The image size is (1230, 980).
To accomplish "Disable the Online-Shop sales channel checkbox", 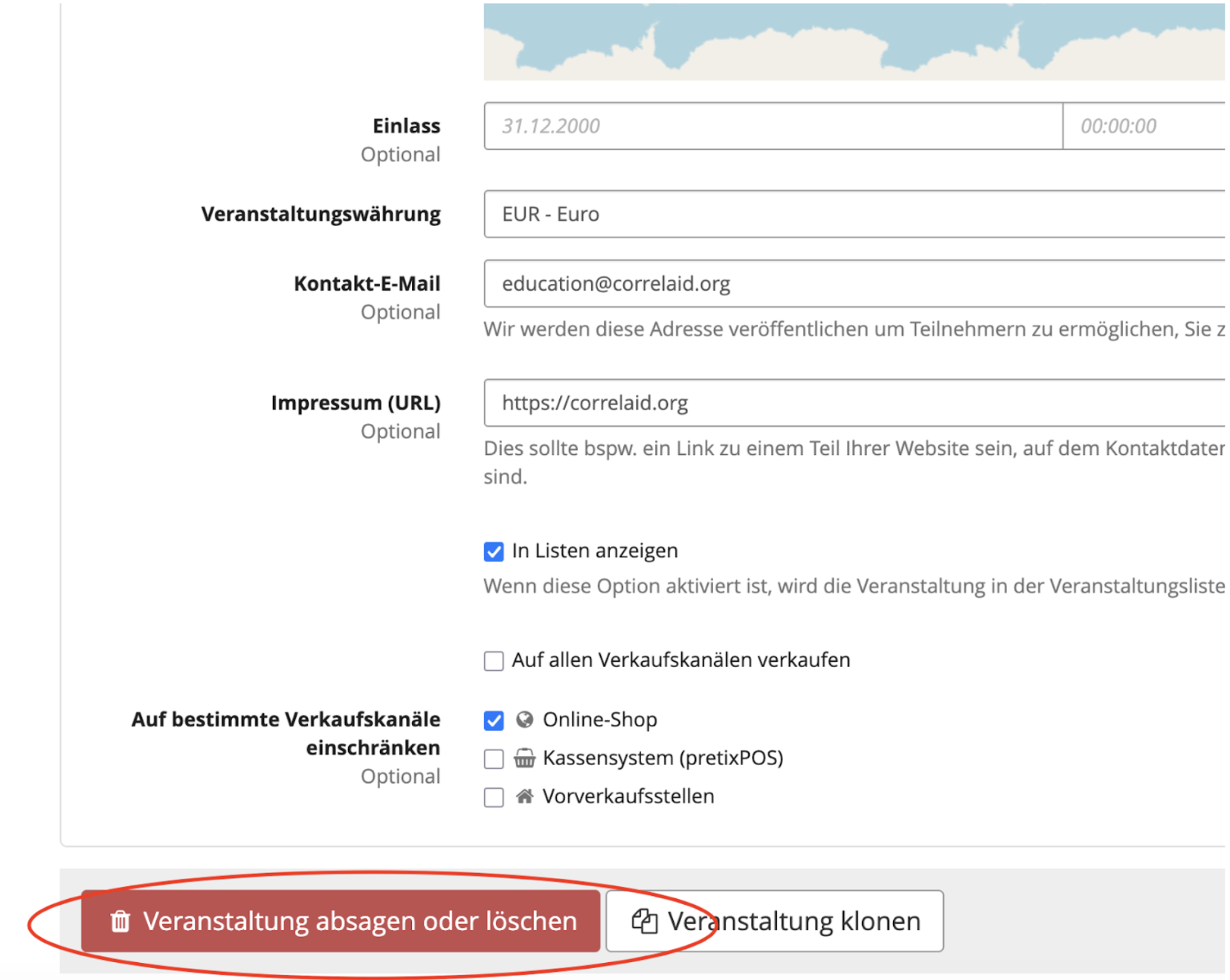I will coord(494,721).
